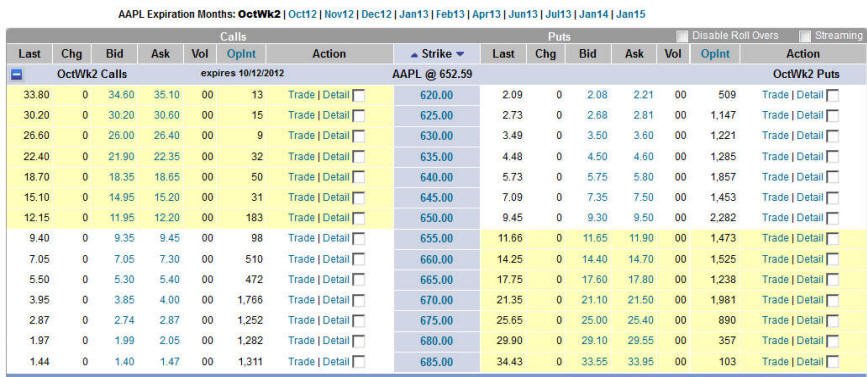Check the 620.00 call row checkbox
Image resolution: width=867 pixels, height=377 pixels.
[358, 96]
